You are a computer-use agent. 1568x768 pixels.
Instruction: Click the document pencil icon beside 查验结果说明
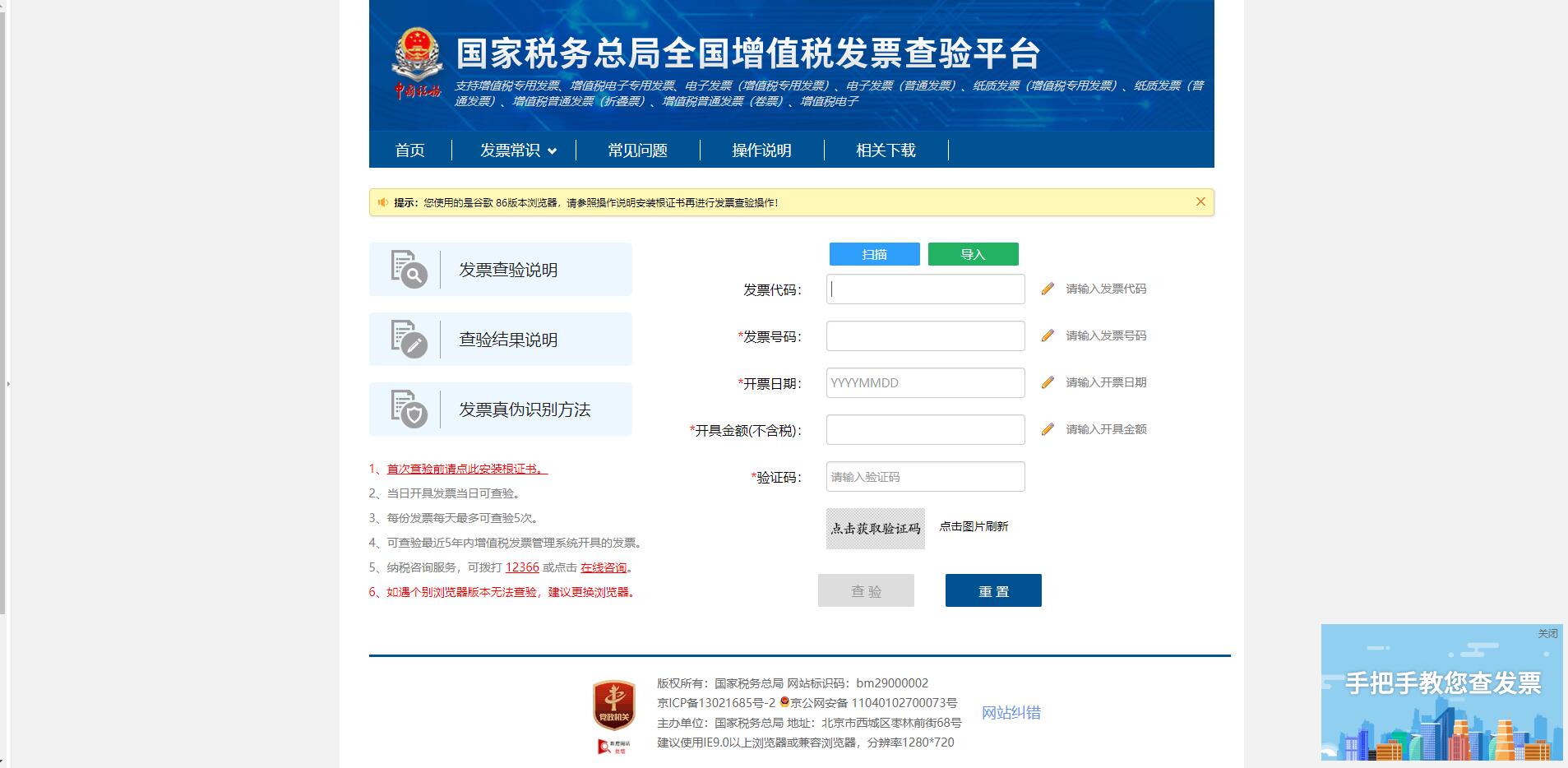tap(409, 339)
